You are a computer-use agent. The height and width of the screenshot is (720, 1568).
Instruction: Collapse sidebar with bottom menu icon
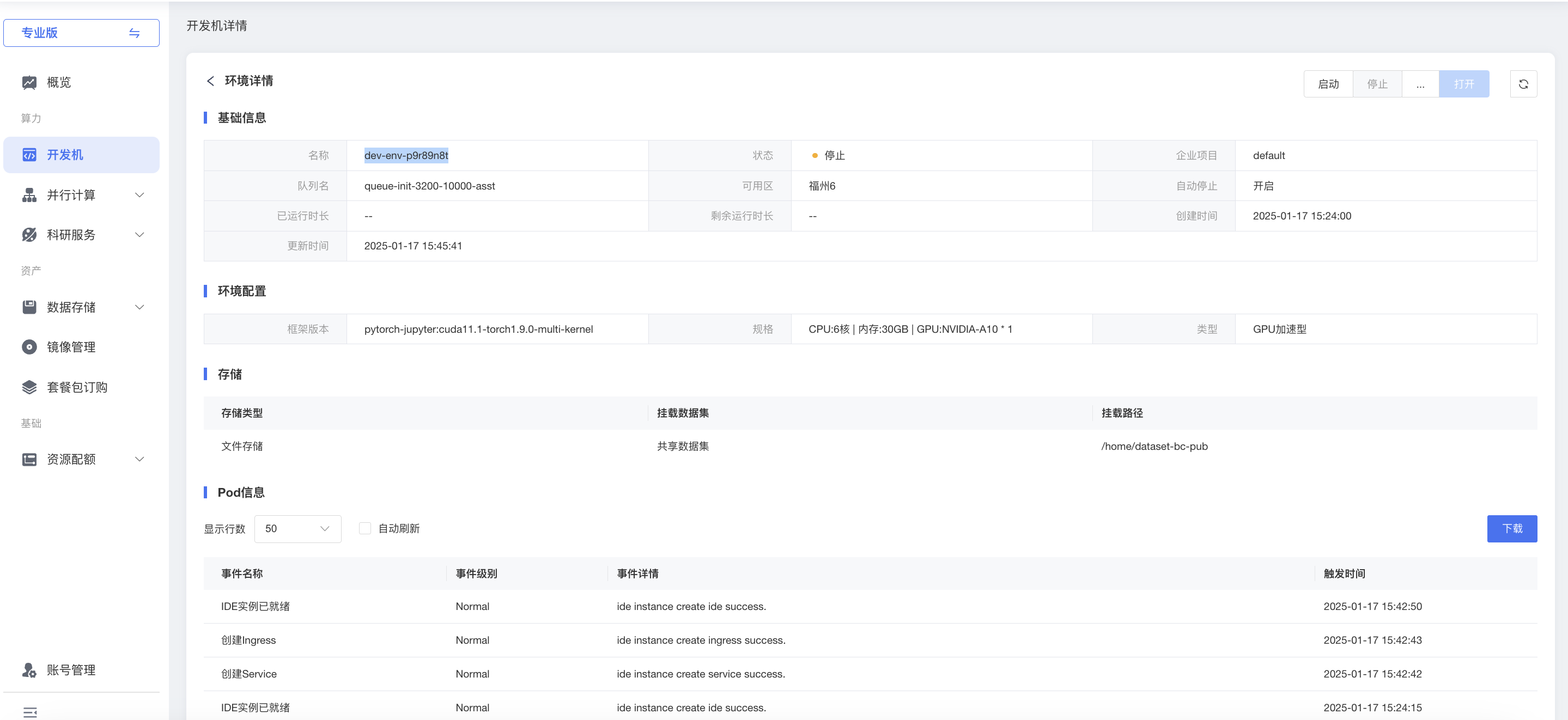(x=30, y=711)
